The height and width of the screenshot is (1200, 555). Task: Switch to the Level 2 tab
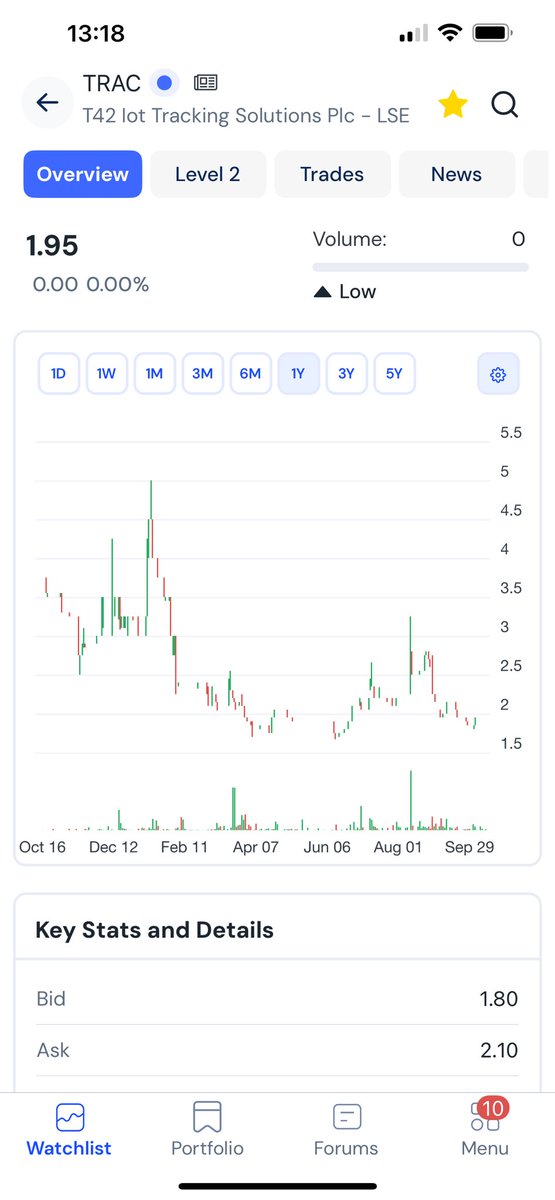click(x=208, y=174)
